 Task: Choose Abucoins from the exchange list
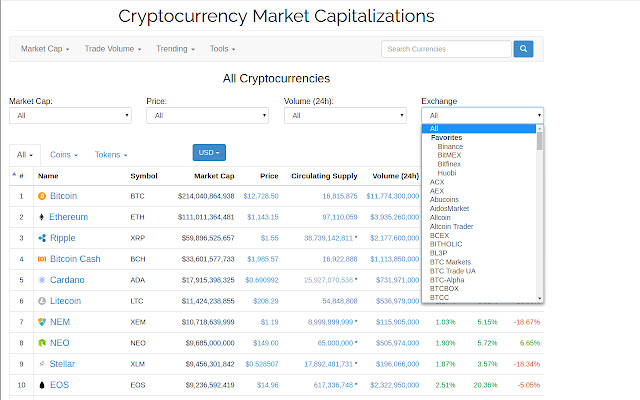(x=444, y=200)
